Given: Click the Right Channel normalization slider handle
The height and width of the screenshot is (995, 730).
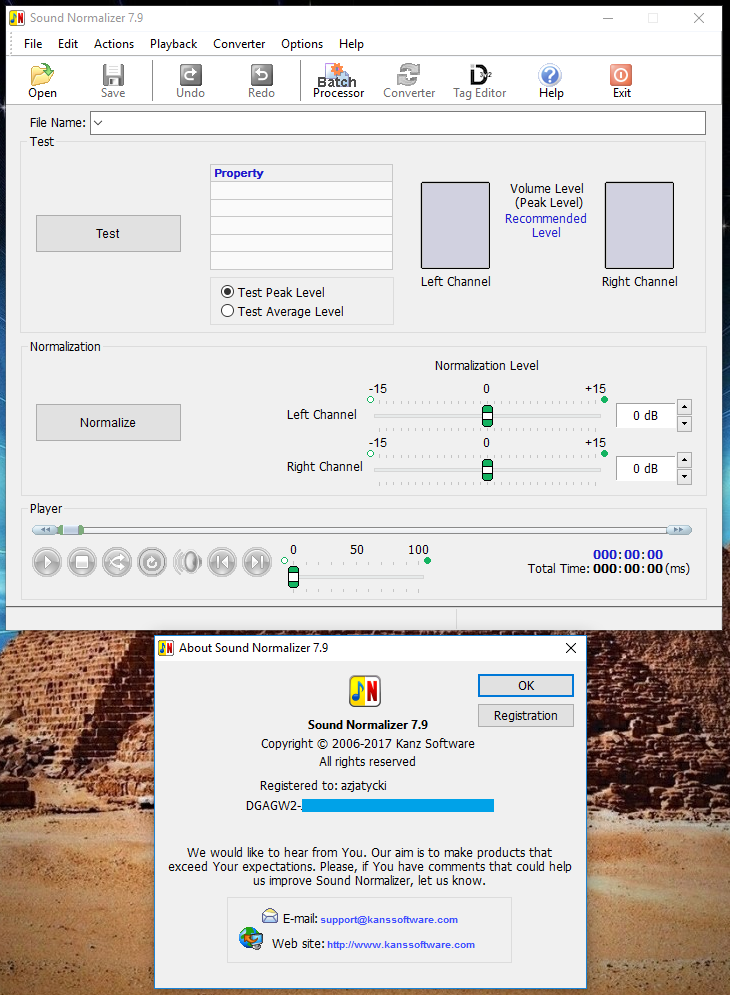Looking at the screenshot, I should coord(488,470).
